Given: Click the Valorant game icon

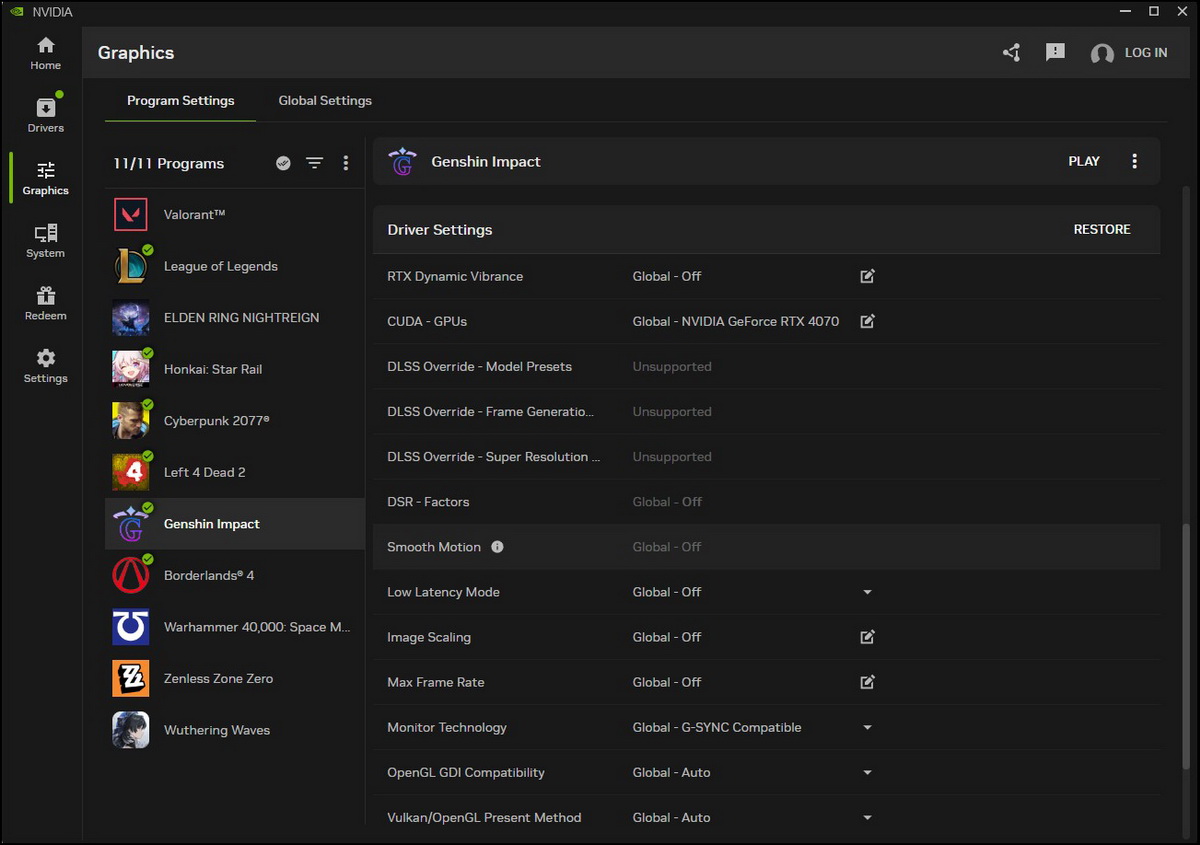Looking at the screenshot, I should pyautogui.click(x=131, y=215).
